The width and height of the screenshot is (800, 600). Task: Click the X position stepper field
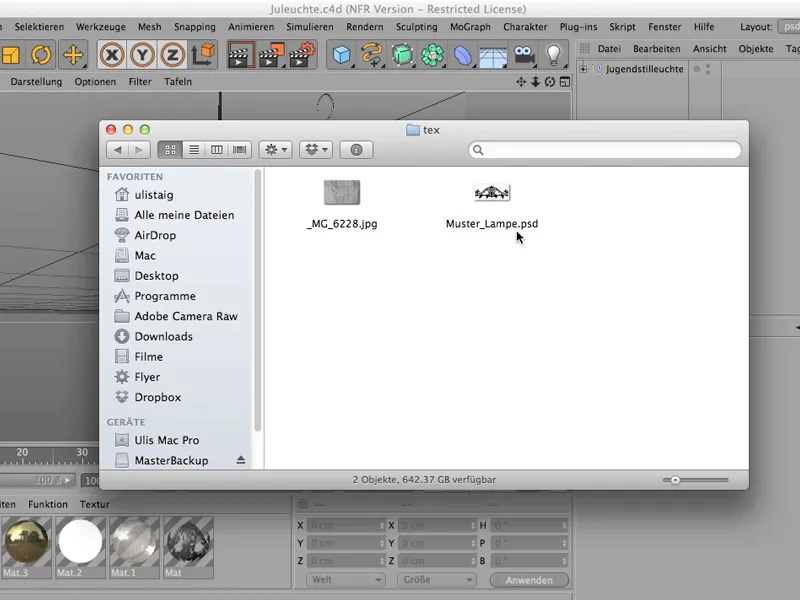click(x=346, y=526)
